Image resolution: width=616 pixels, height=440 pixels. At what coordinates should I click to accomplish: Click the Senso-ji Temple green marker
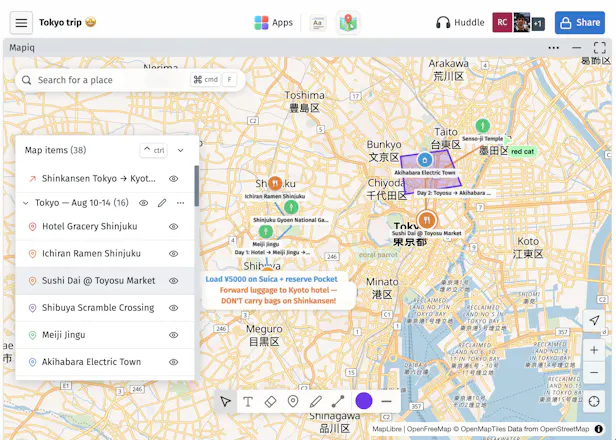482,126
